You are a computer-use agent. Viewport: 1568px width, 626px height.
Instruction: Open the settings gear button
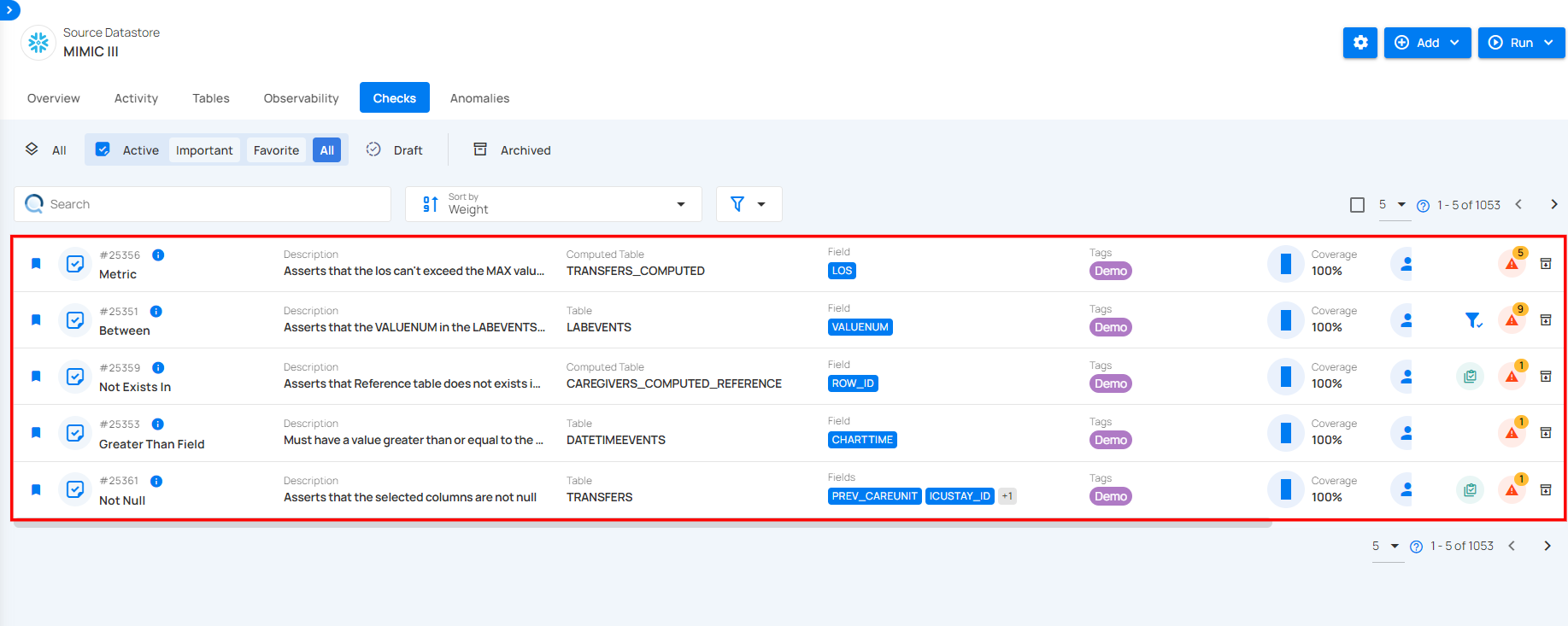(1360, 43)
